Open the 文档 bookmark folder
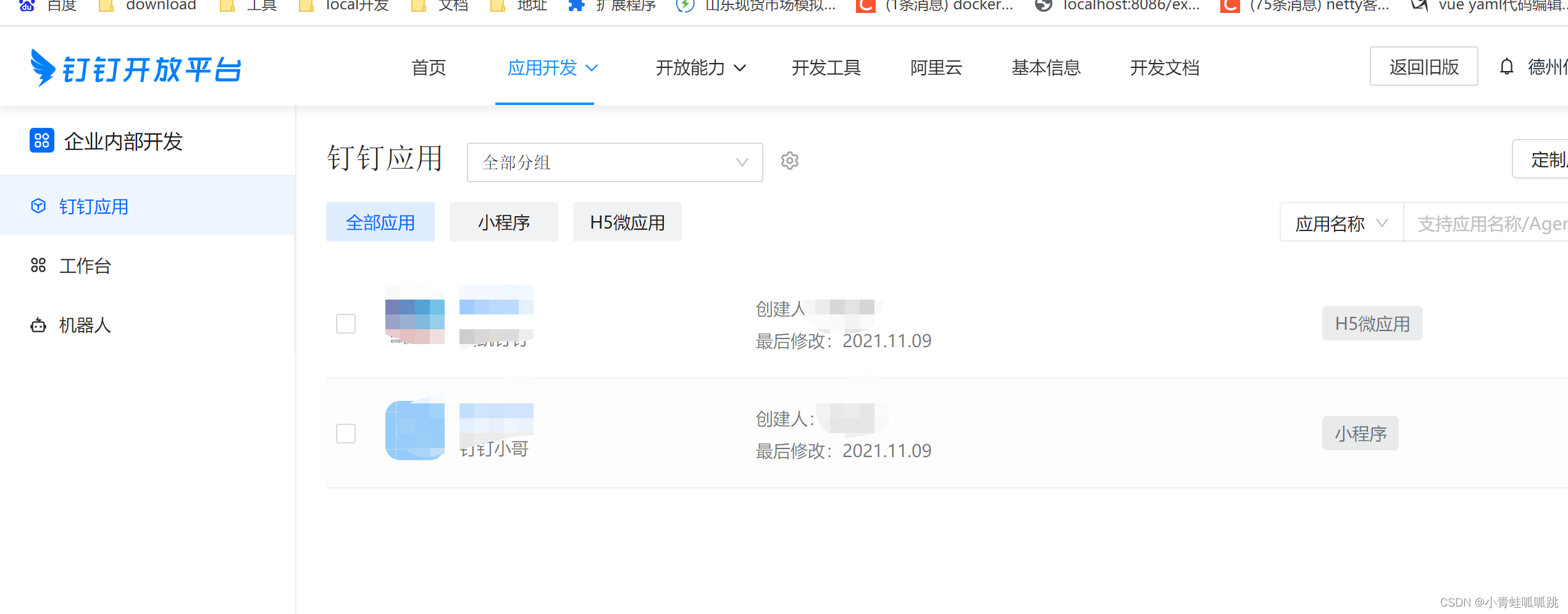The width and height of the screenshot is (1568, 614). click(x=440, y=6)
